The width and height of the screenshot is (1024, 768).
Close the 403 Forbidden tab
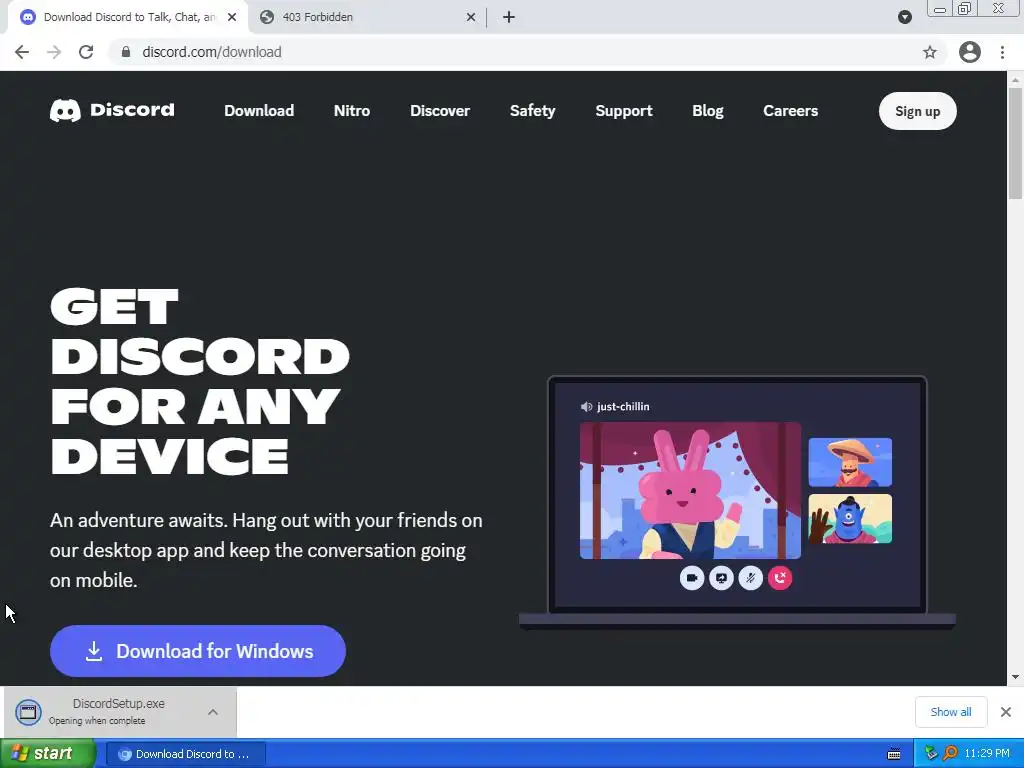click(471, 17)
